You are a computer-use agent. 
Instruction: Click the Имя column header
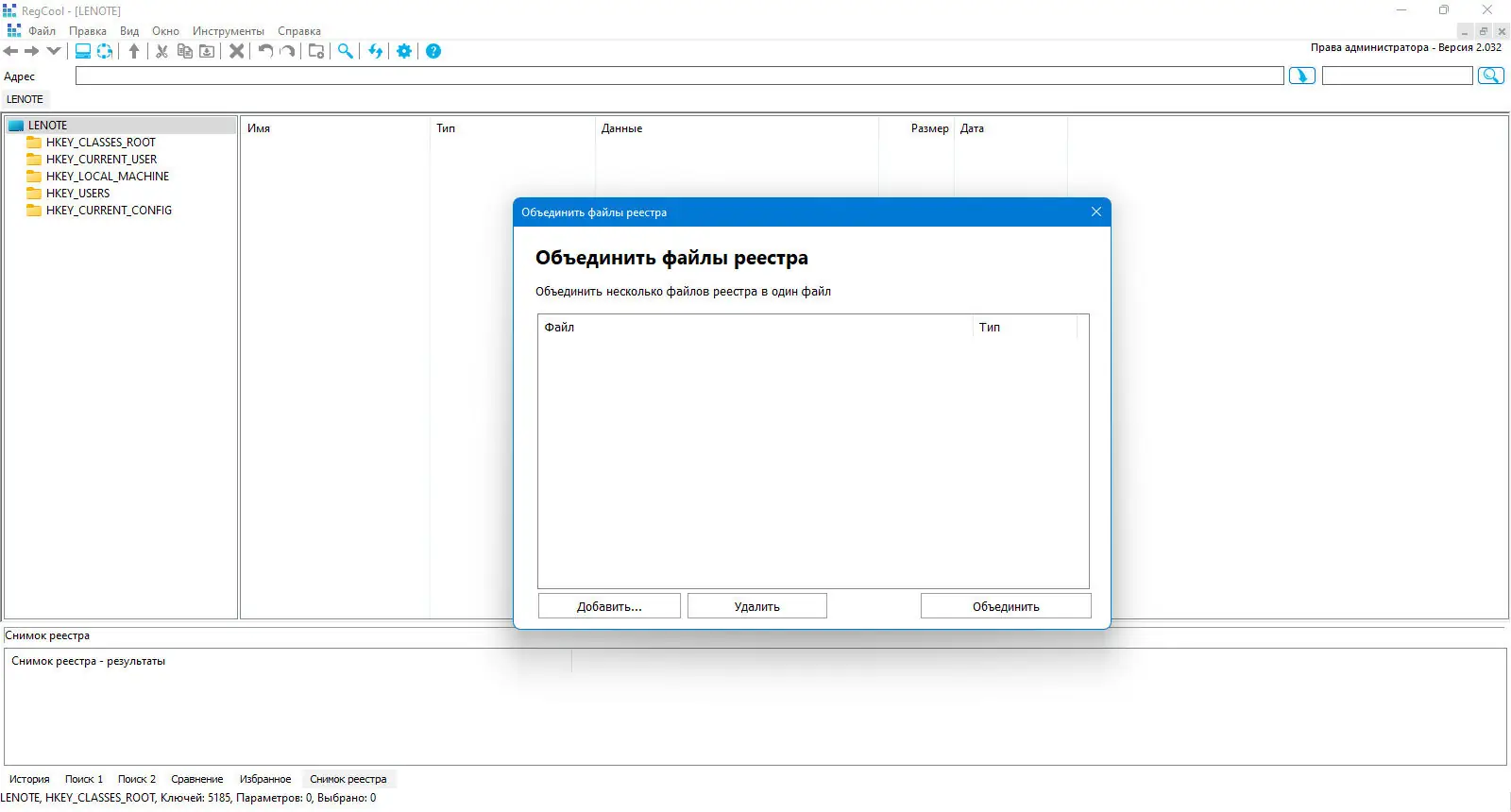[x=335, y=128]
